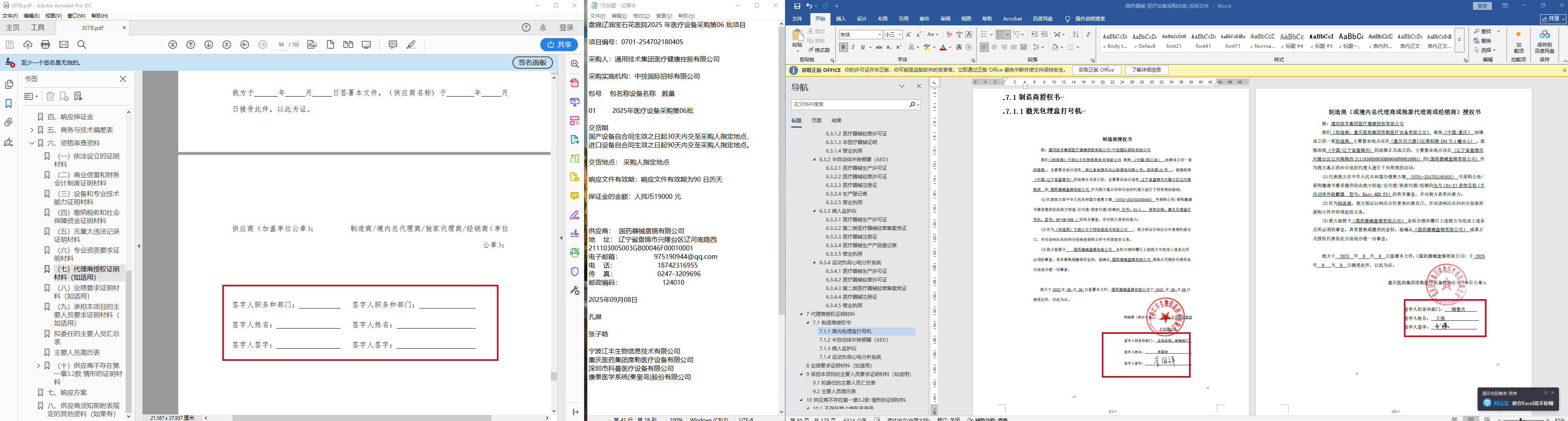Viewport: 1568px width, 421px height.
Task: Click 了解详细信息 button in Word
Action: click(x=1147, y=70)
